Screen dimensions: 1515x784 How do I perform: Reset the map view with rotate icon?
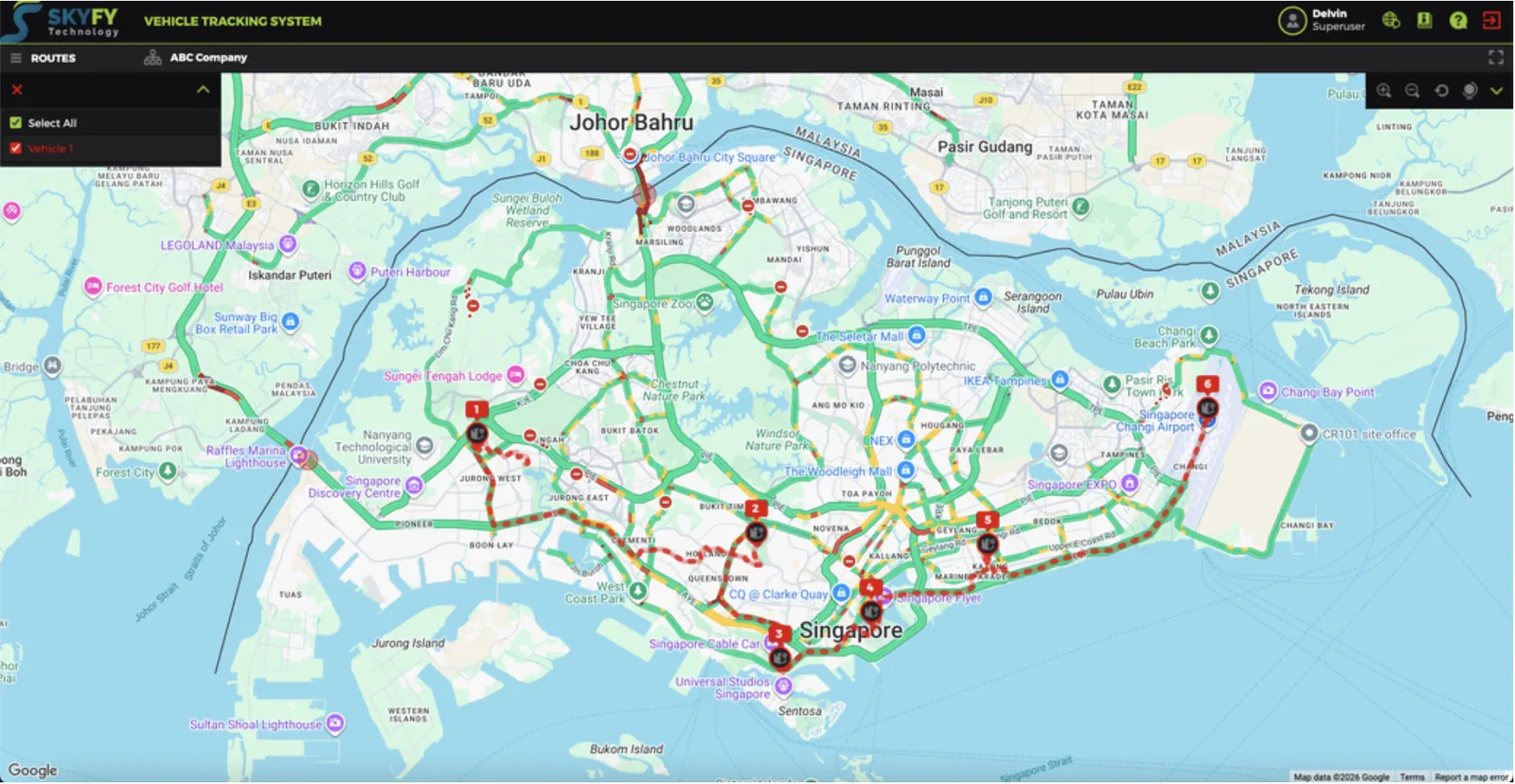pyautogui.click(x=1441, y=91)
